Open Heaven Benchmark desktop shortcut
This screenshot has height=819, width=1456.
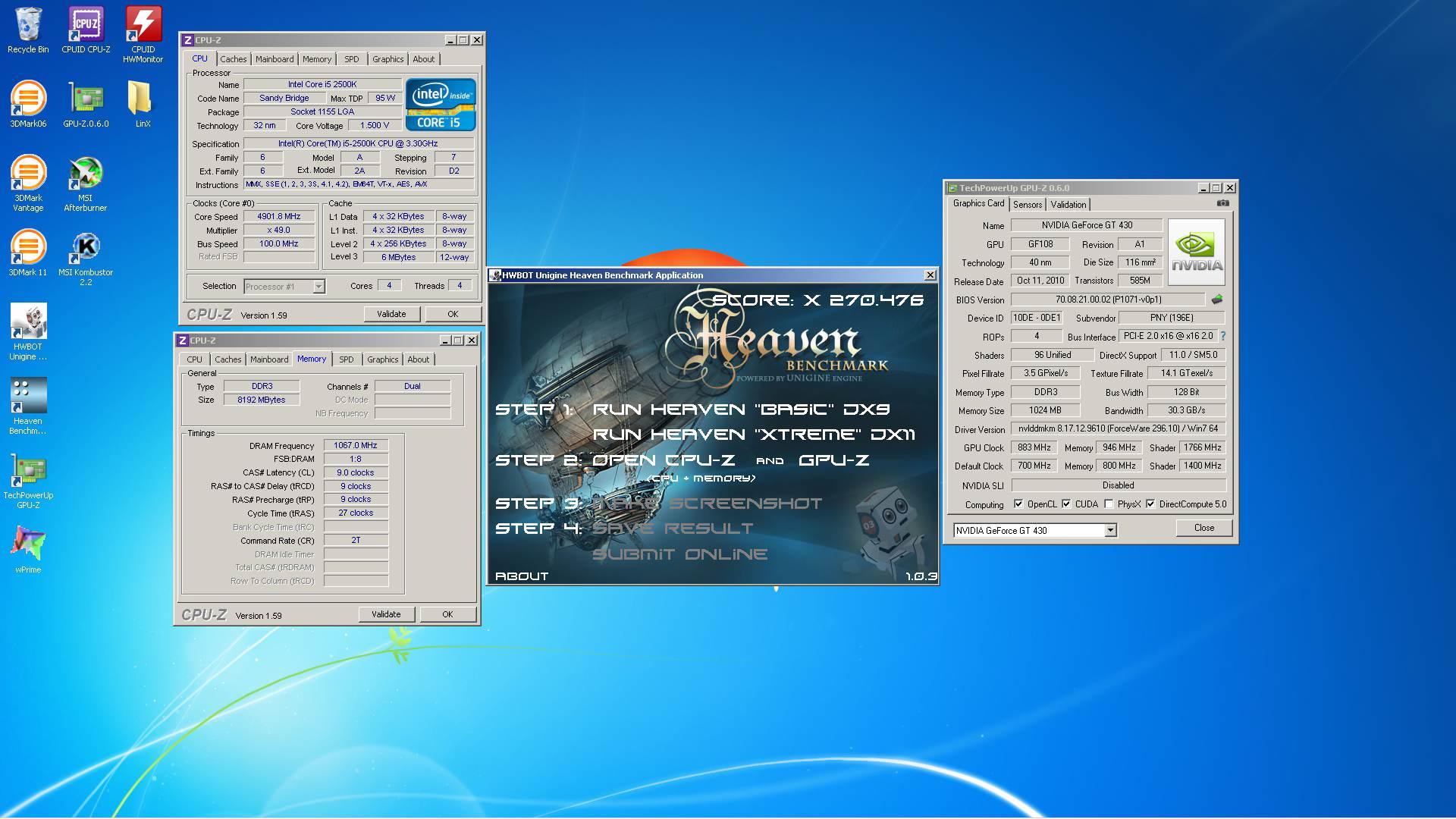[x=28, y=406]
